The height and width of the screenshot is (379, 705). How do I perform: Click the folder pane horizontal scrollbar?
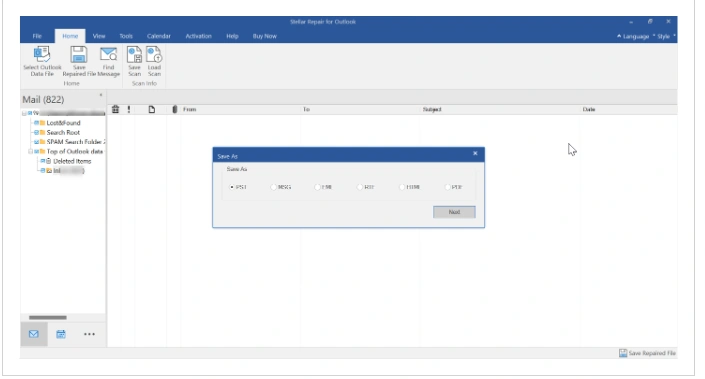(48, 317)
